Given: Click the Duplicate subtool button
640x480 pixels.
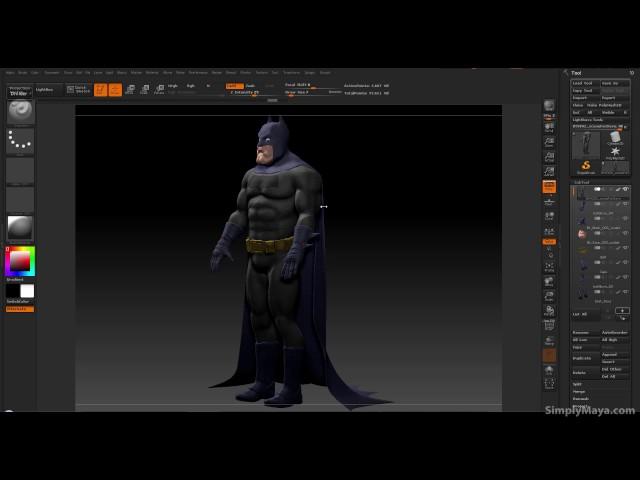Looking at the screenshot, I should [x=585, y=358].
